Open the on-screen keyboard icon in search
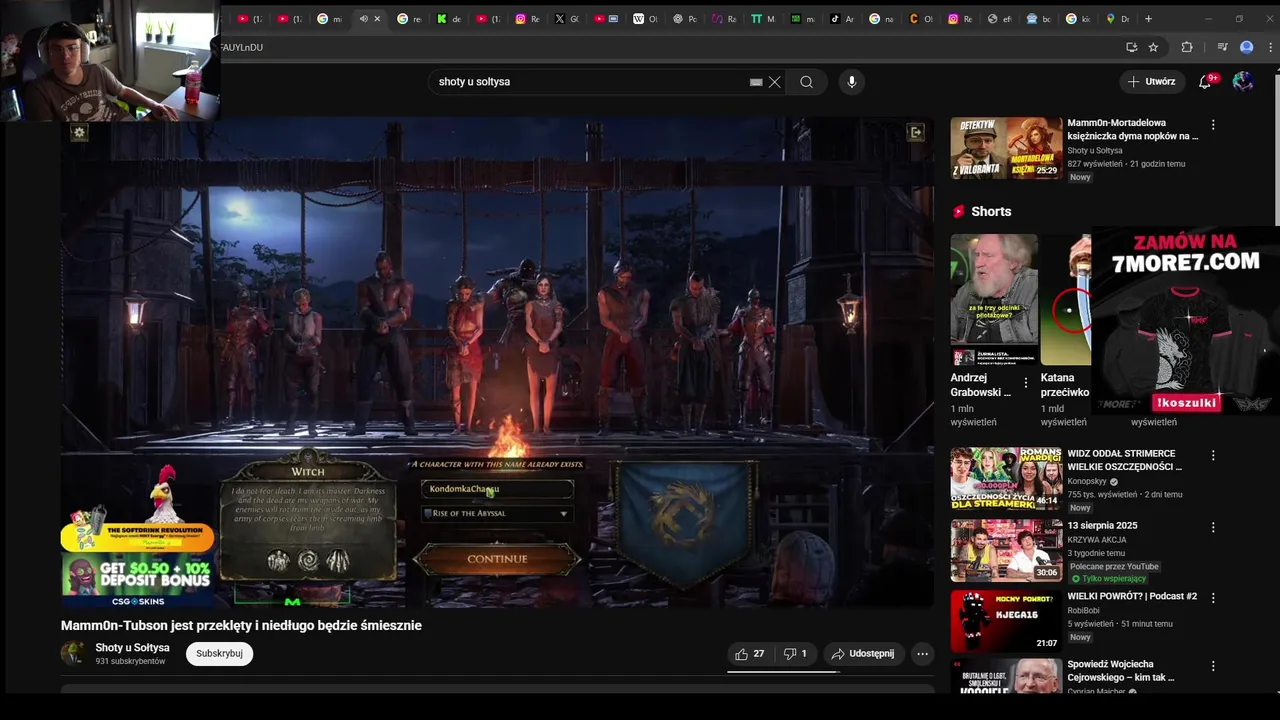 pos(756,82)
